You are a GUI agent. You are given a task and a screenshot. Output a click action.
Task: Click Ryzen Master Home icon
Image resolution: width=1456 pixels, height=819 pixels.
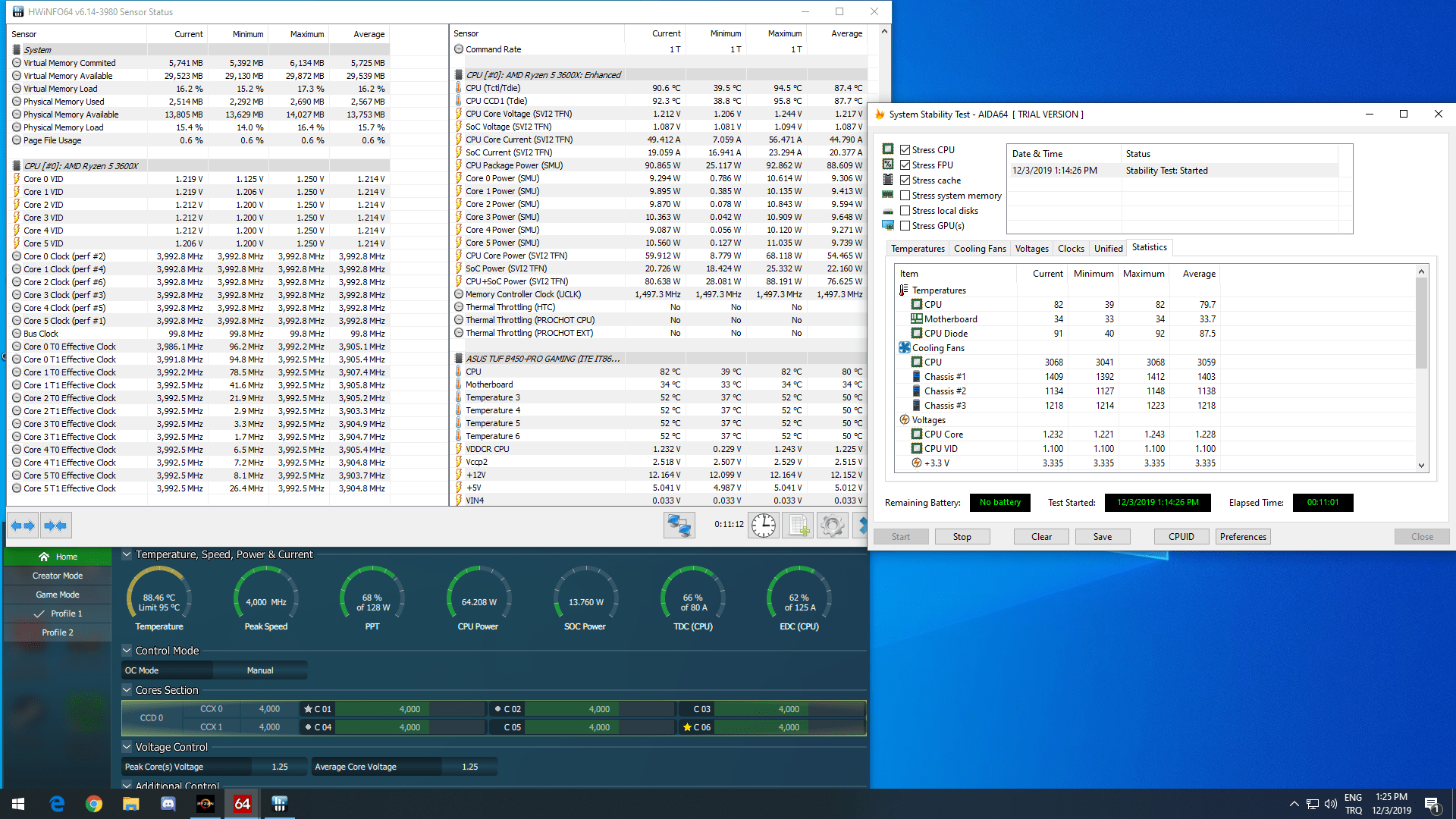coord(44,557)
